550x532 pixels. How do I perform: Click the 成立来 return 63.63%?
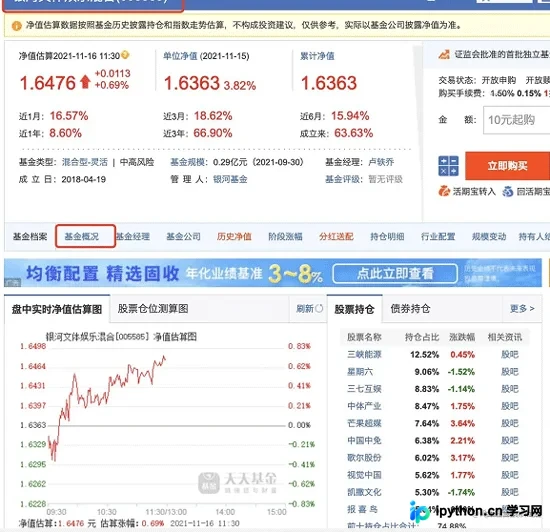click(354, 133)
